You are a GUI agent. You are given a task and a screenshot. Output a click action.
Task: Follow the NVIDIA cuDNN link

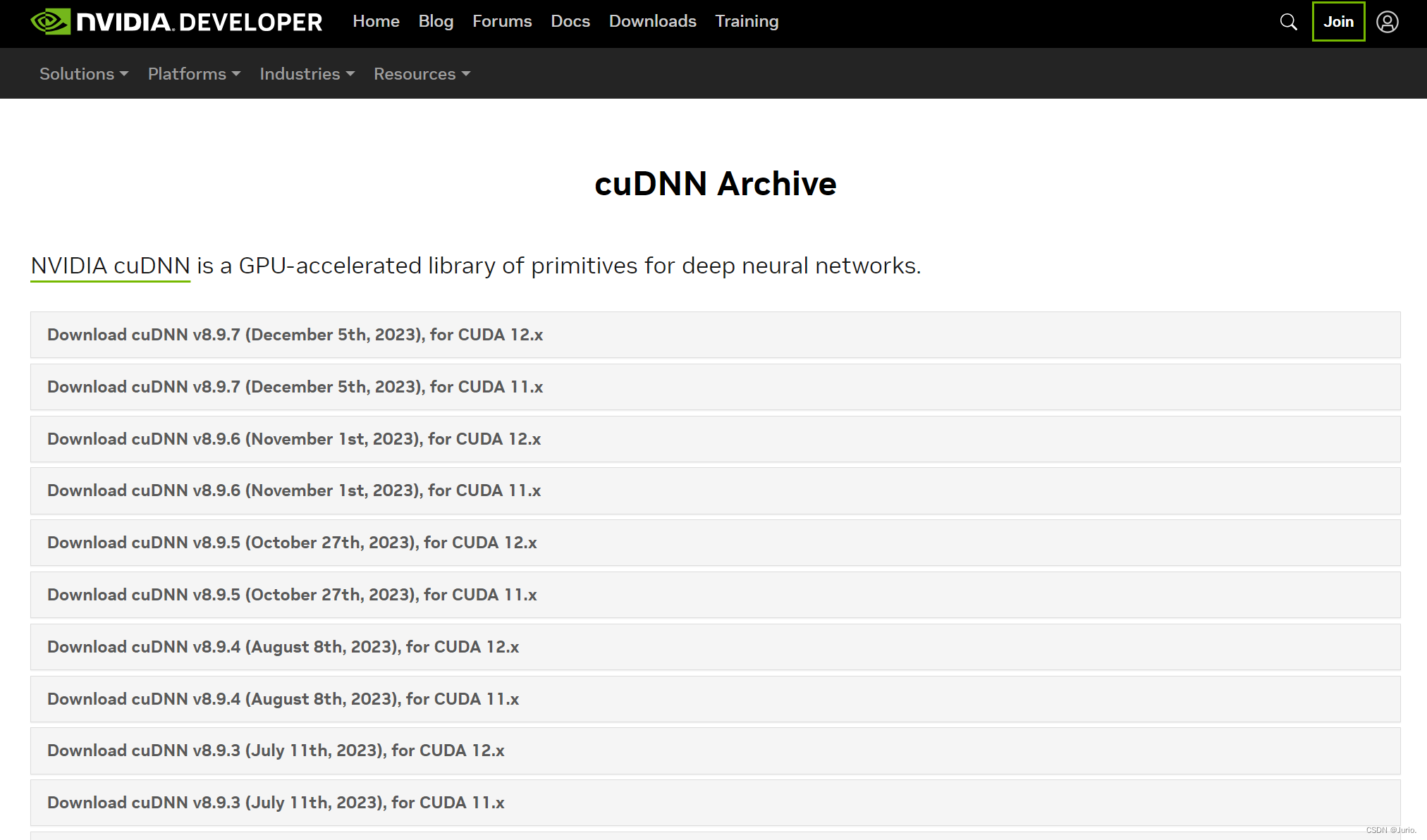pyautogui.click(x=111, y=266)
